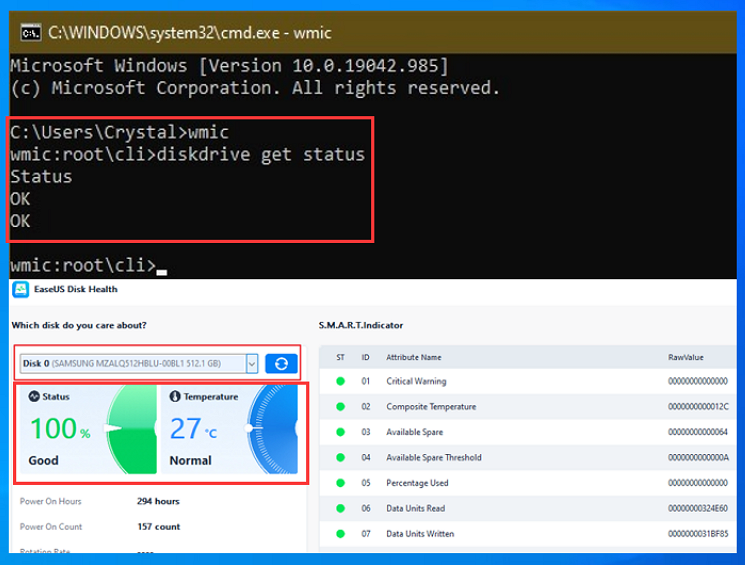The width and height of the screenshot is (745, 565).
Task: Select the Percentage Used attribute name
Action: [x=417, y=483]
